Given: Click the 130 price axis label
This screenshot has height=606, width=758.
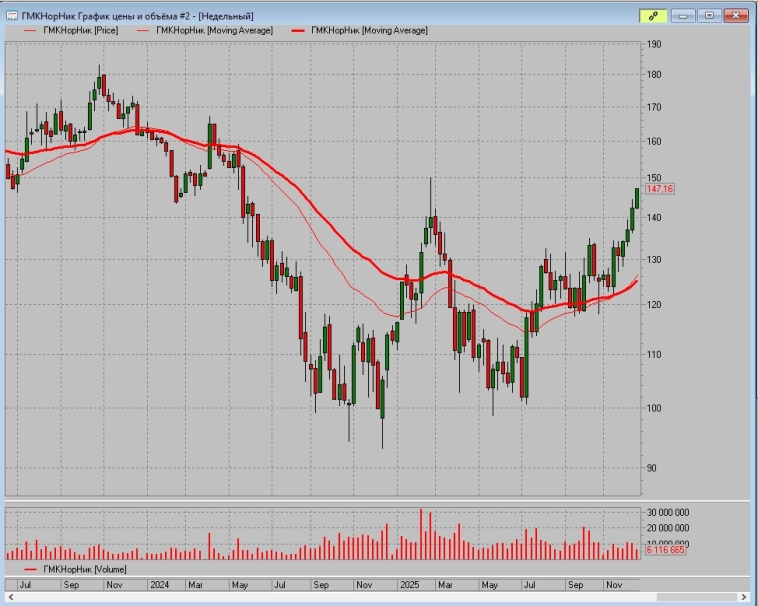Looking at the screenshot, I should 654,260.
